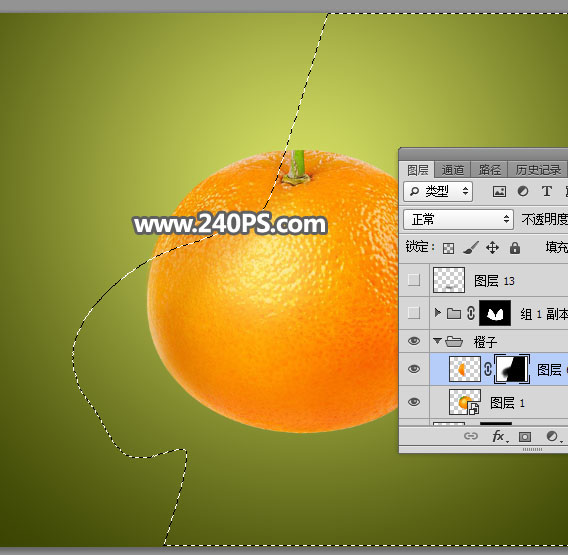The image size is (568, 555).
Task: Select 图层 1 layer name
Action: (507, 402)
